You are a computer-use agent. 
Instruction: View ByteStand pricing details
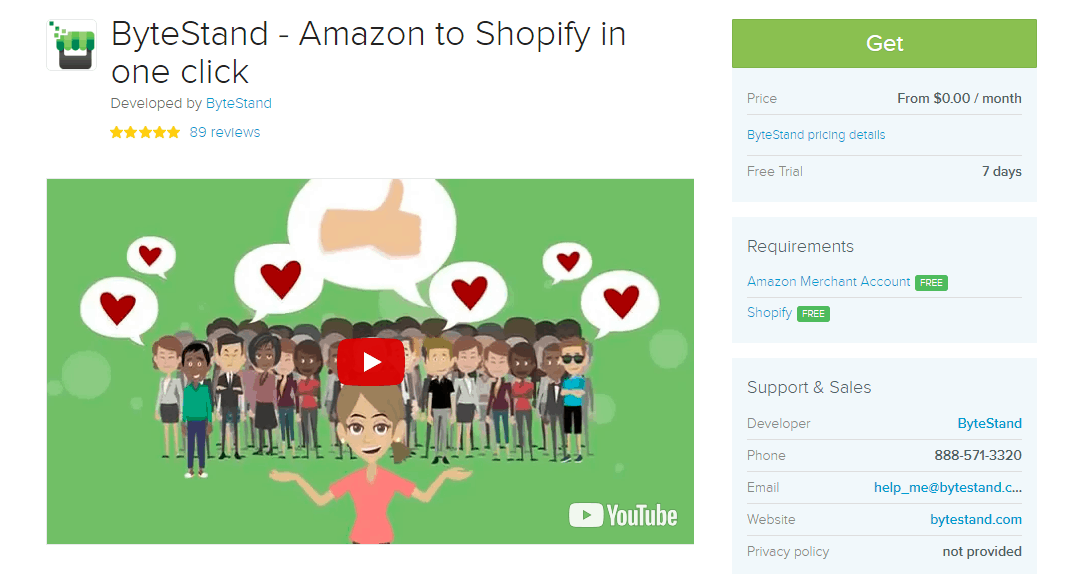816,135
